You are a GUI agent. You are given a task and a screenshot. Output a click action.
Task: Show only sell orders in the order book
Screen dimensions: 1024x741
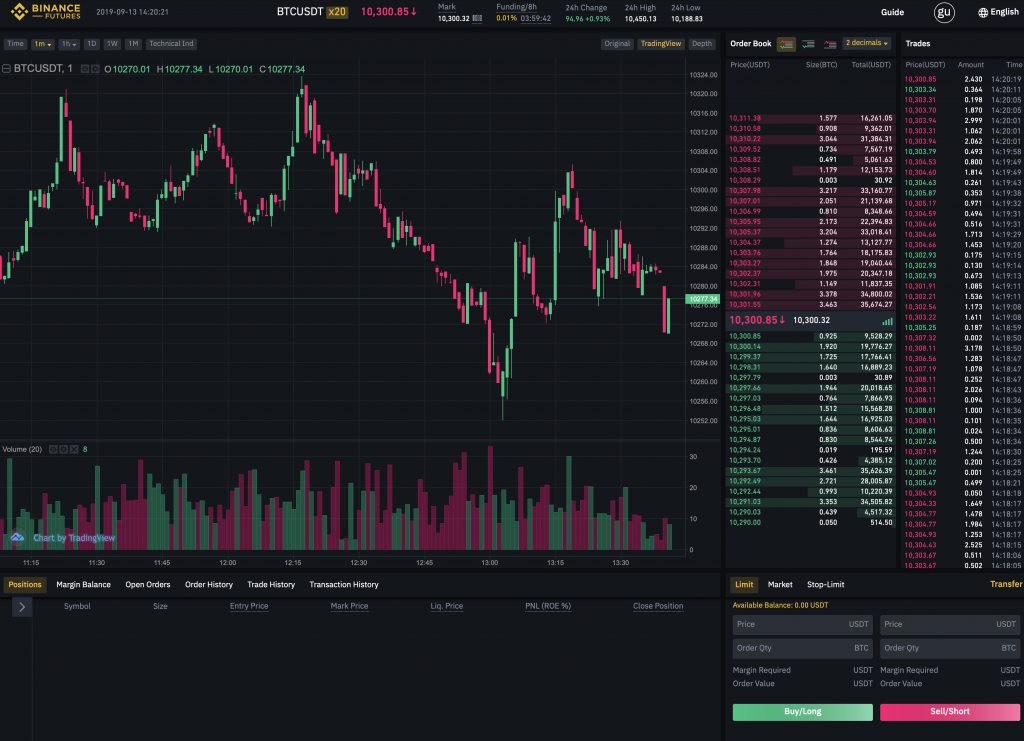coord(829,44)
